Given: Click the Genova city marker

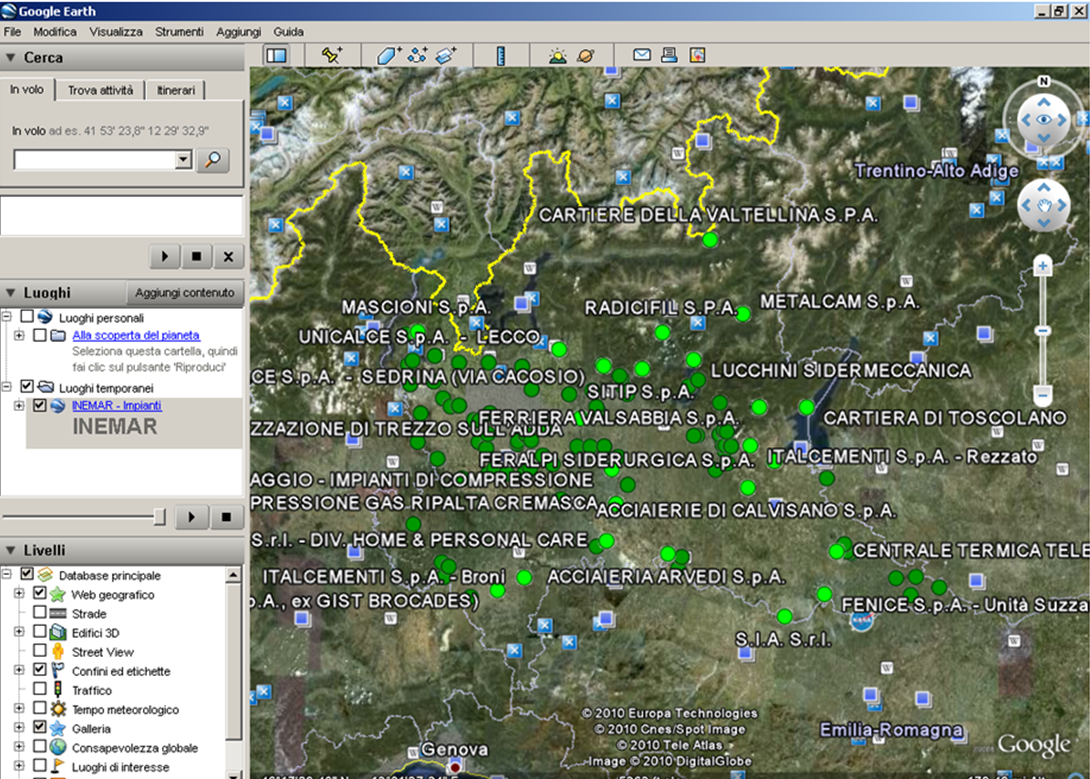Looking at the screenshot, I should pyautogui.click(x=455, y=767).
